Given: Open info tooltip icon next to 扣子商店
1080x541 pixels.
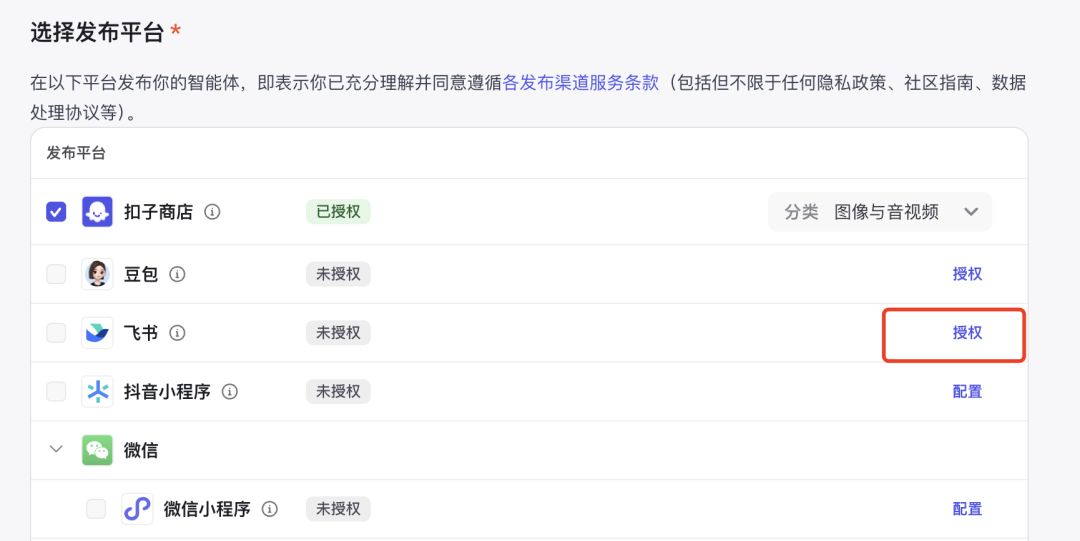Looking at the screenshot, I should coord(212,212).
